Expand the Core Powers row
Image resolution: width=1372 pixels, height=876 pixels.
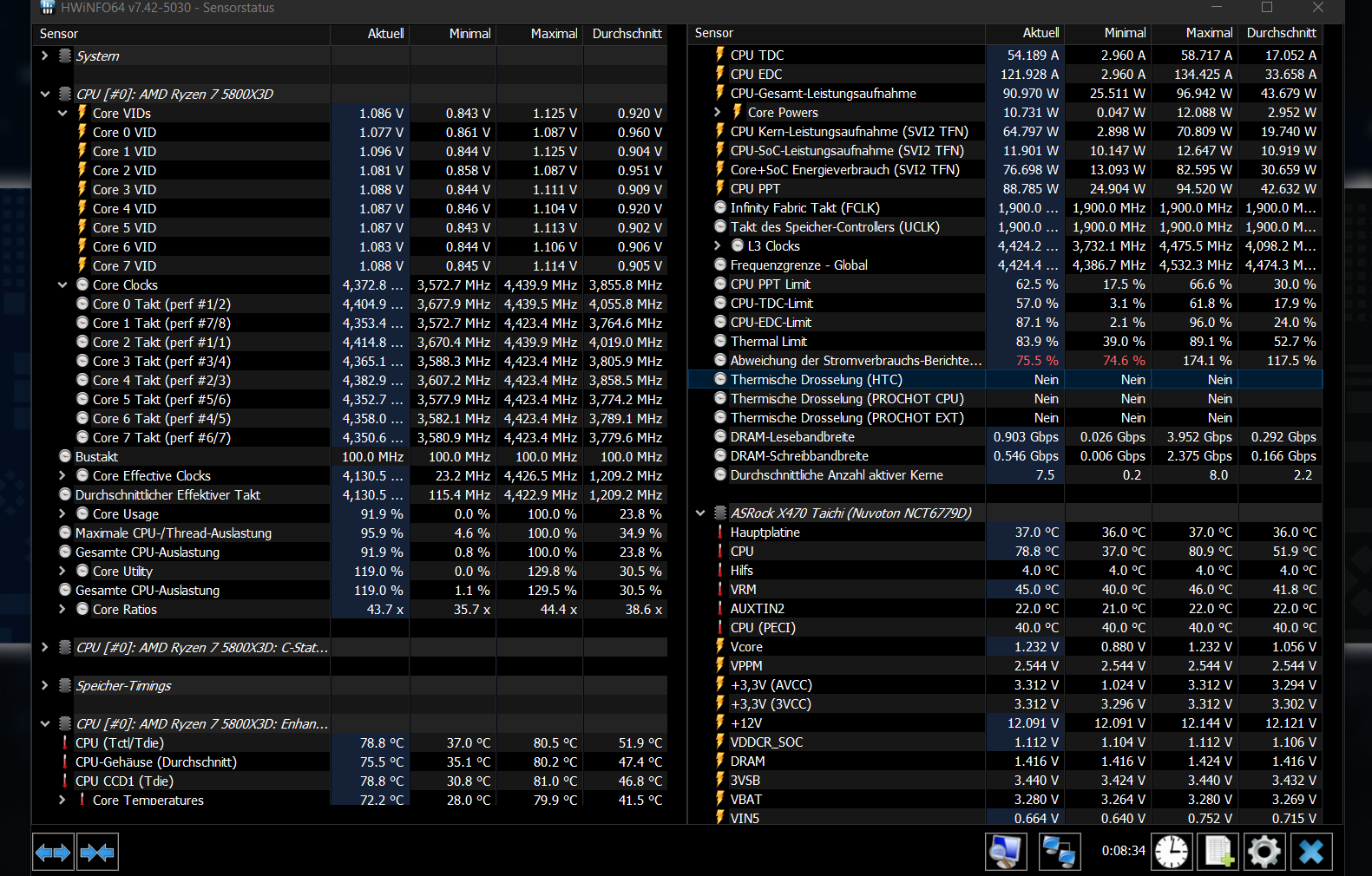tap(718, 112)
